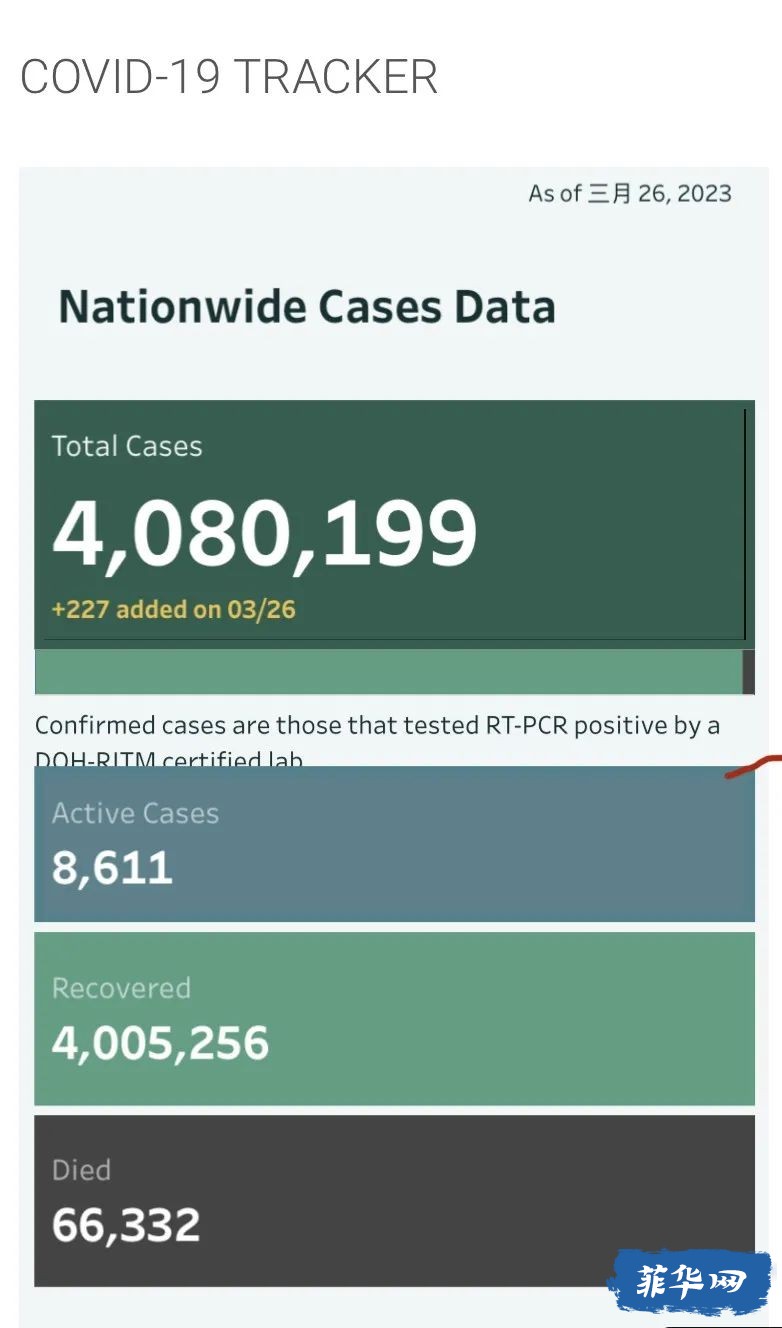Click the +227 added on 03/26 text

coord(174,609)
